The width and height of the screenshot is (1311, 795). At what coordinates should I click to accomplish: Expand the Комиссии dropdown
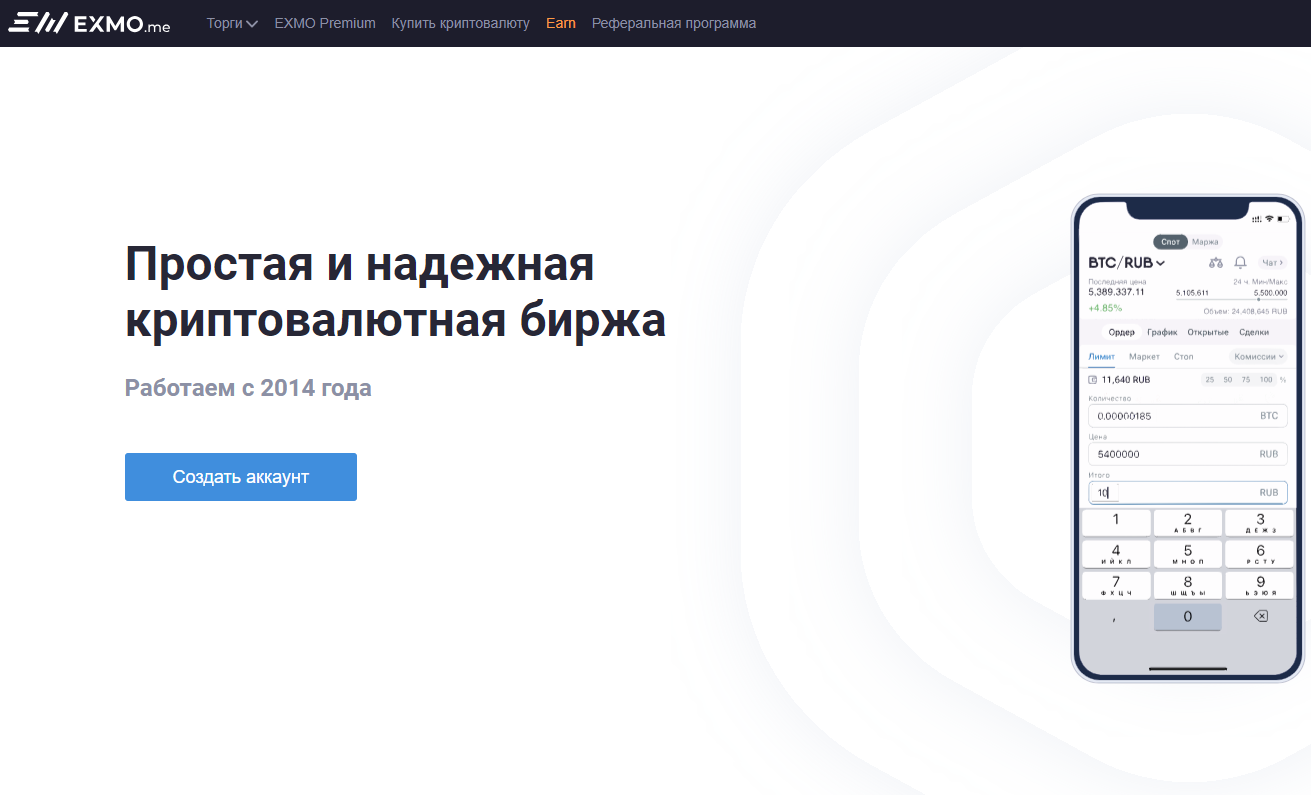pyautogui.click(x=1258, y=356)
